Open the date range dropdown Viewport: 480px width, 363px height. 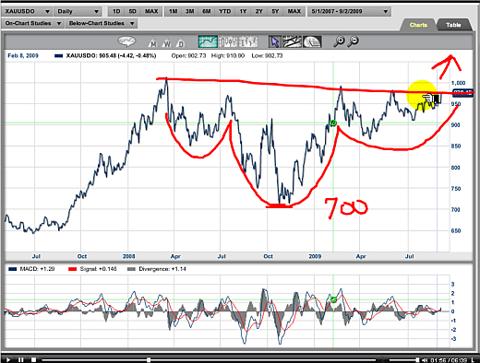point(350,11)
